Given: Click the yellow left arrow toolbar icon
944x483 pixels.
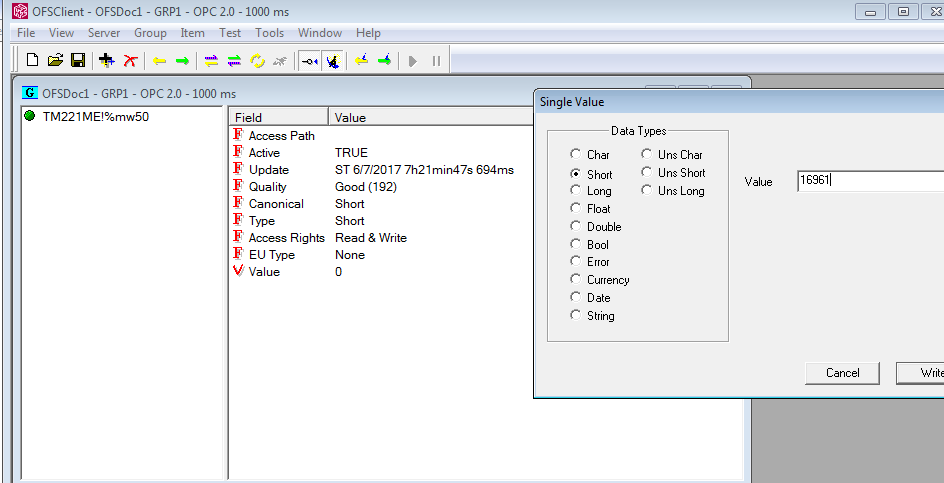Looking at the screenshot, I should 159,61.
